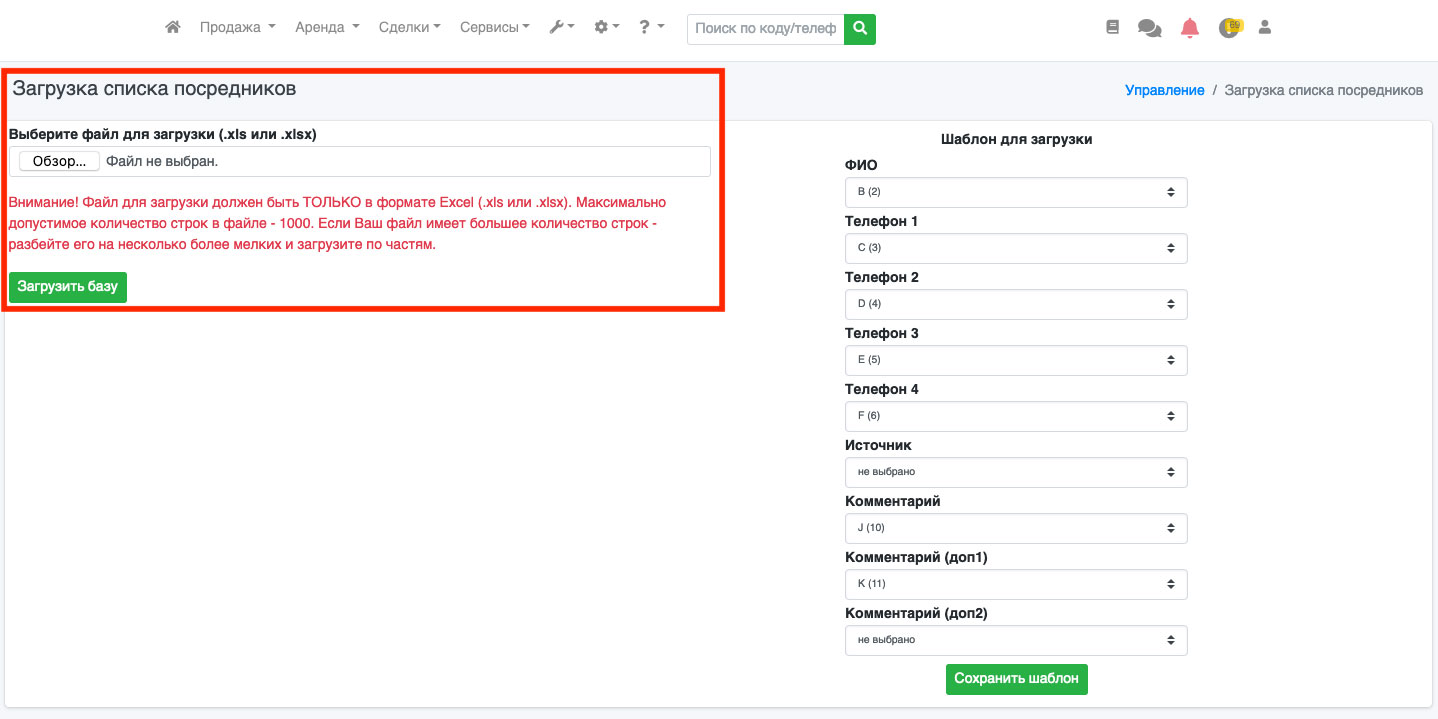Open the question mark help menu
The image size is (1438, 719).
coord(651,28)
